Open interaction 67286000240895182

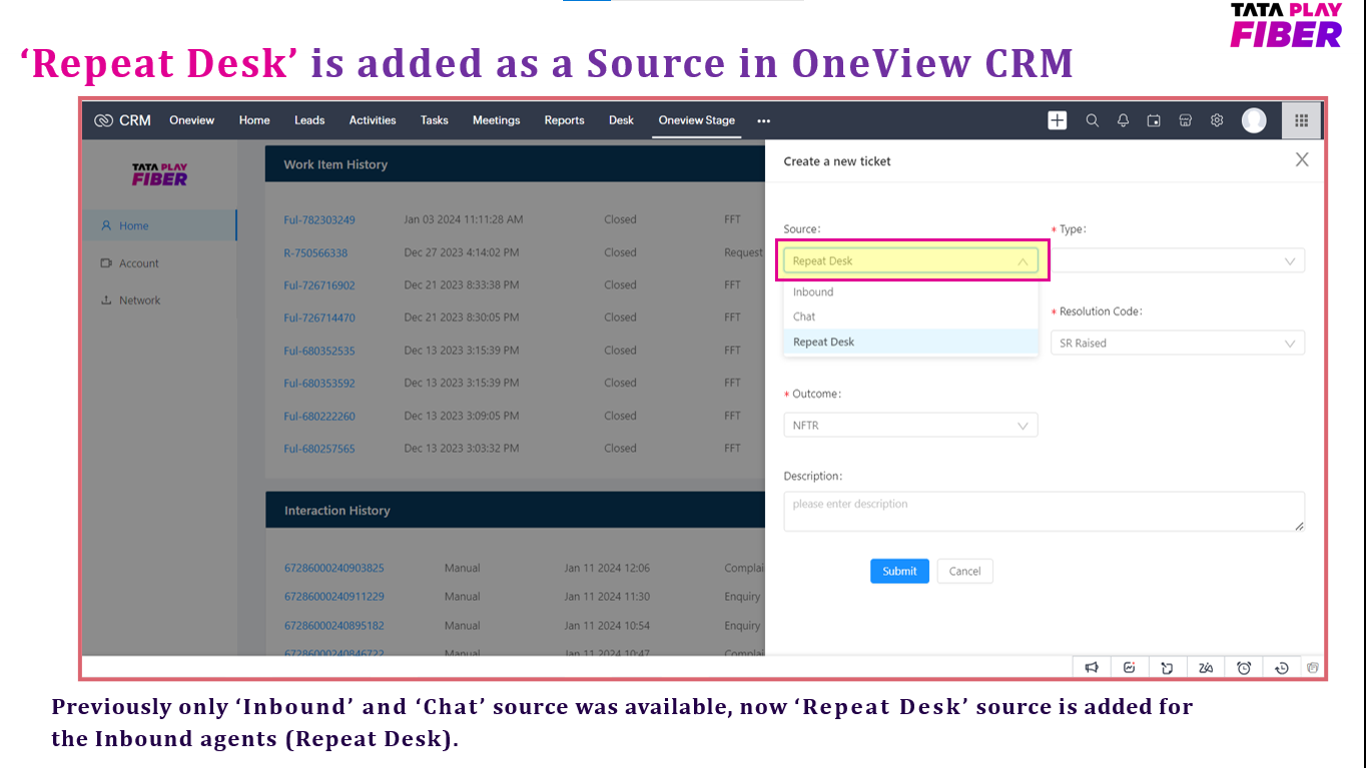pyautogui.click(x=334, y=626)
